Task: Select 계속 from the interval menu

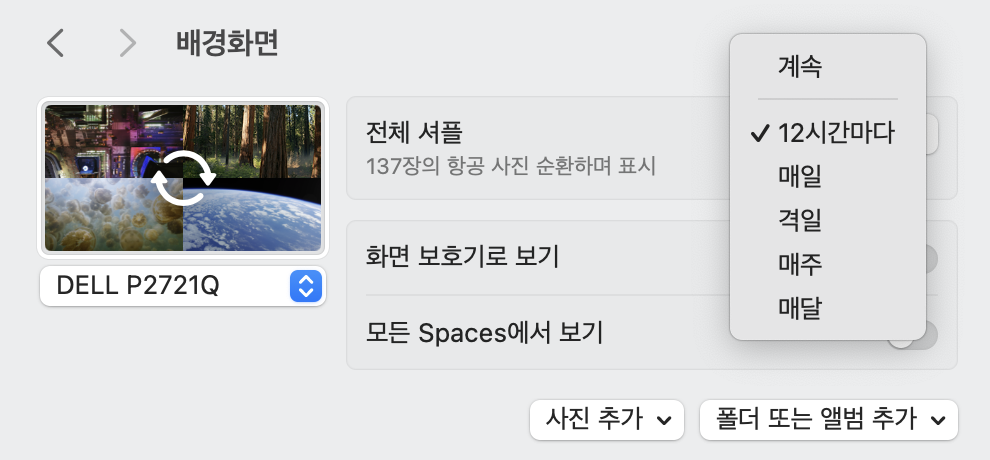Action: pos(800,67)
